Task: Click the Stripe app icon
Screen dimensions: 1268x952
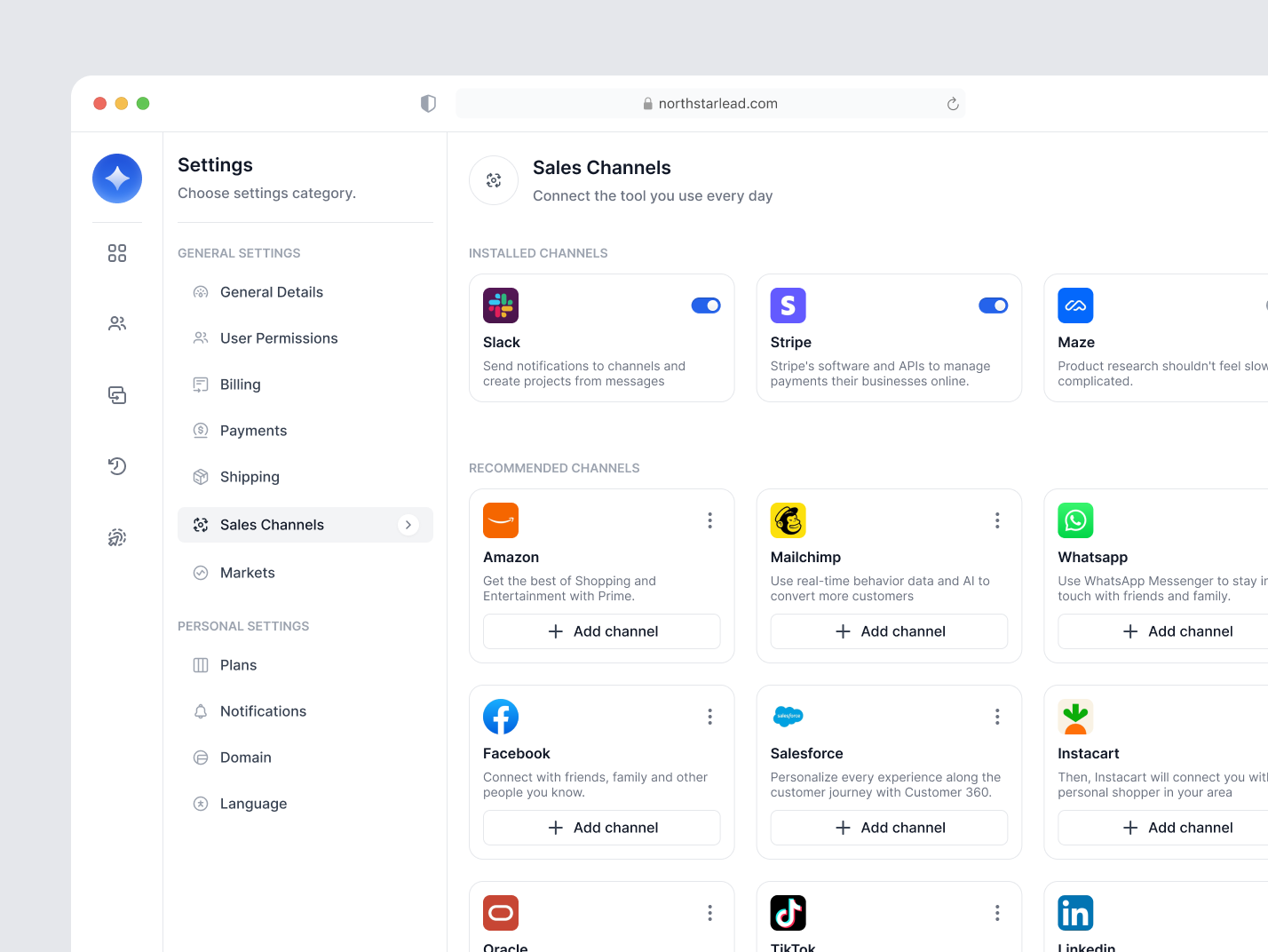Action: pos(789,305)
